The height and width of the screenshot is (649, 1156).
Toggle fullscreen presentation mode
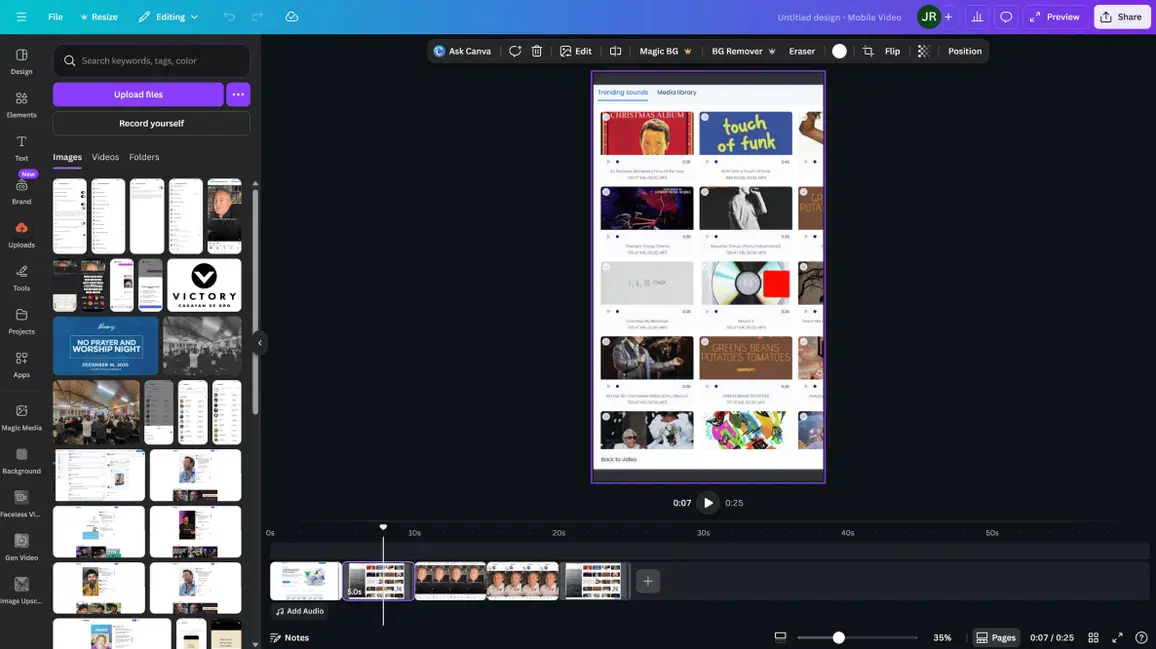point(1117,638)
